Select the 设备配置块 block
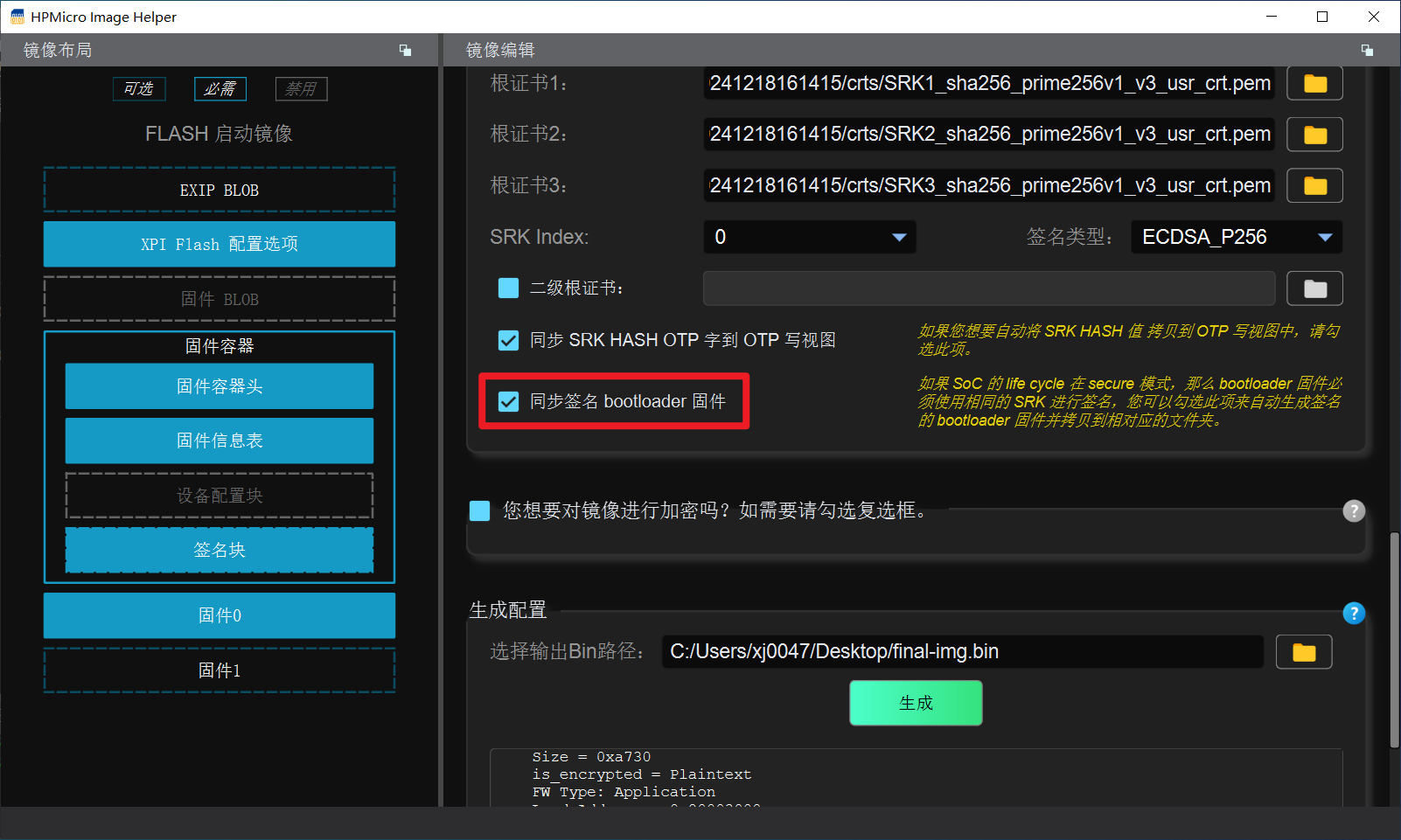 click(x=220, y=496)
